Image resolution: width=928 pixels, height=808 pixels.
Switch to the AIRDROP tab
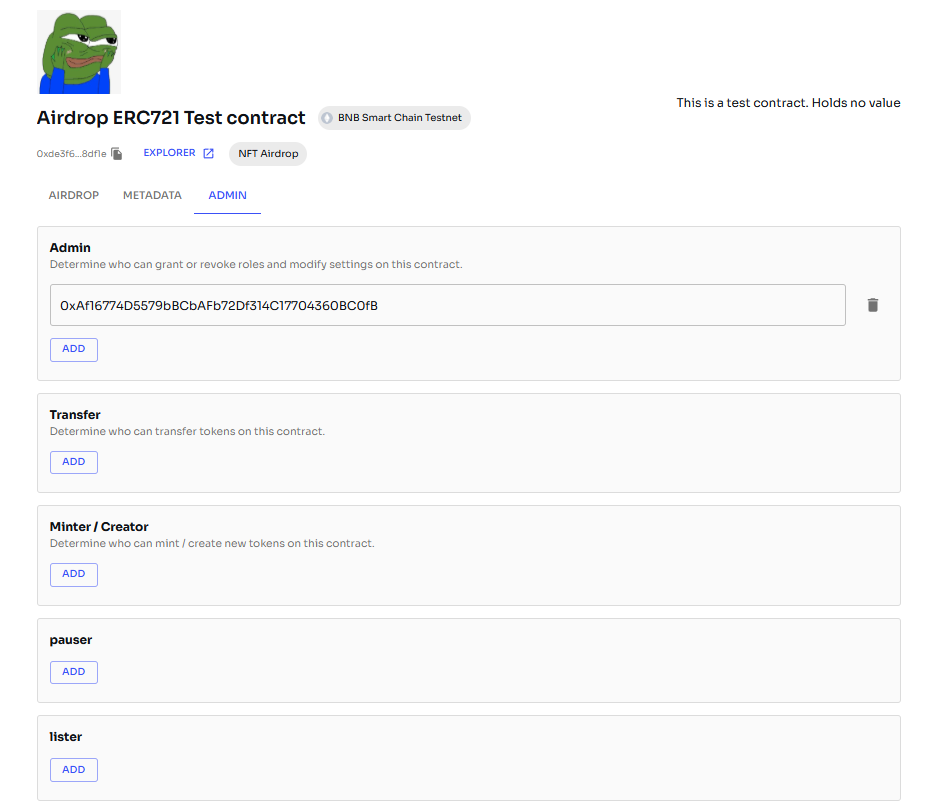[74, 195]
